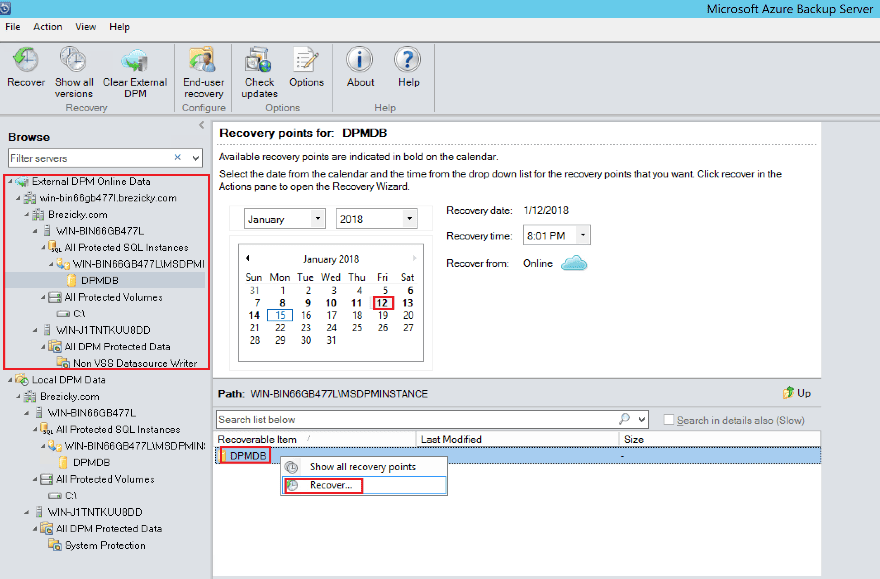
Task: Collapse the Browse pane with the chevron
Action: click(202, 125)
